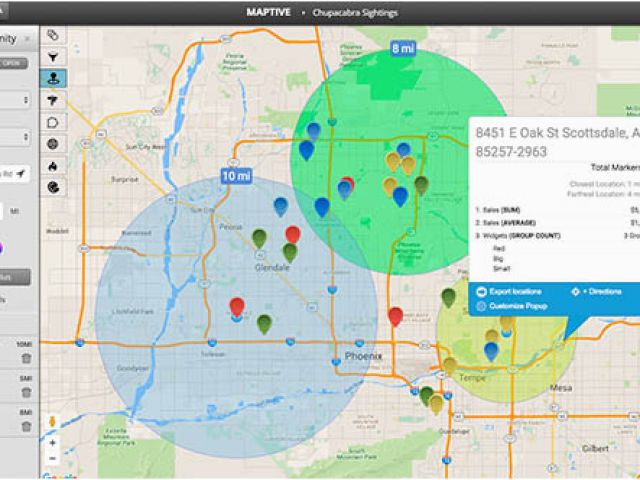Select the dark green pin at top of yellow circle
This screenshot has width=640, height=480.
click(449, 298)
